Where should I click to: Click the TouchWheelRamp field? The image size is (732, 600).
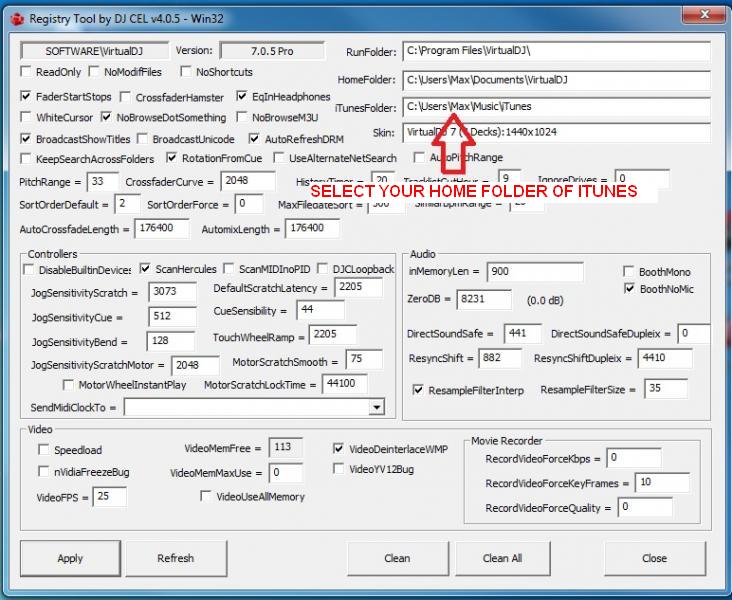tap(333, 335)
